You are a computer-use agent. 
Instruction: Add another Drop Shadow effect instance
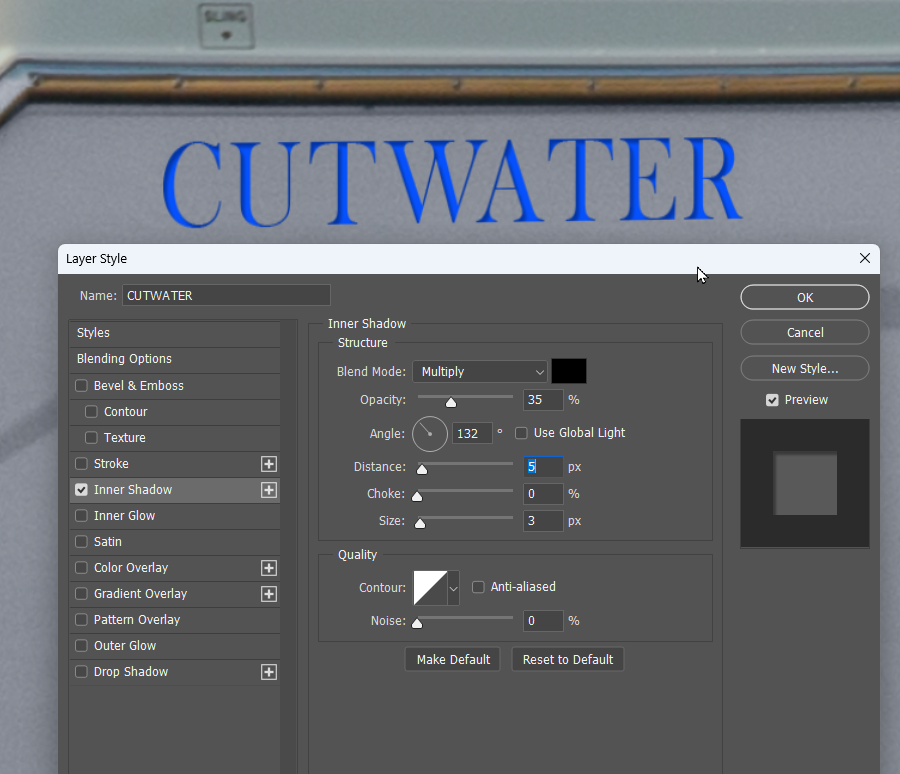click(268, 671)
